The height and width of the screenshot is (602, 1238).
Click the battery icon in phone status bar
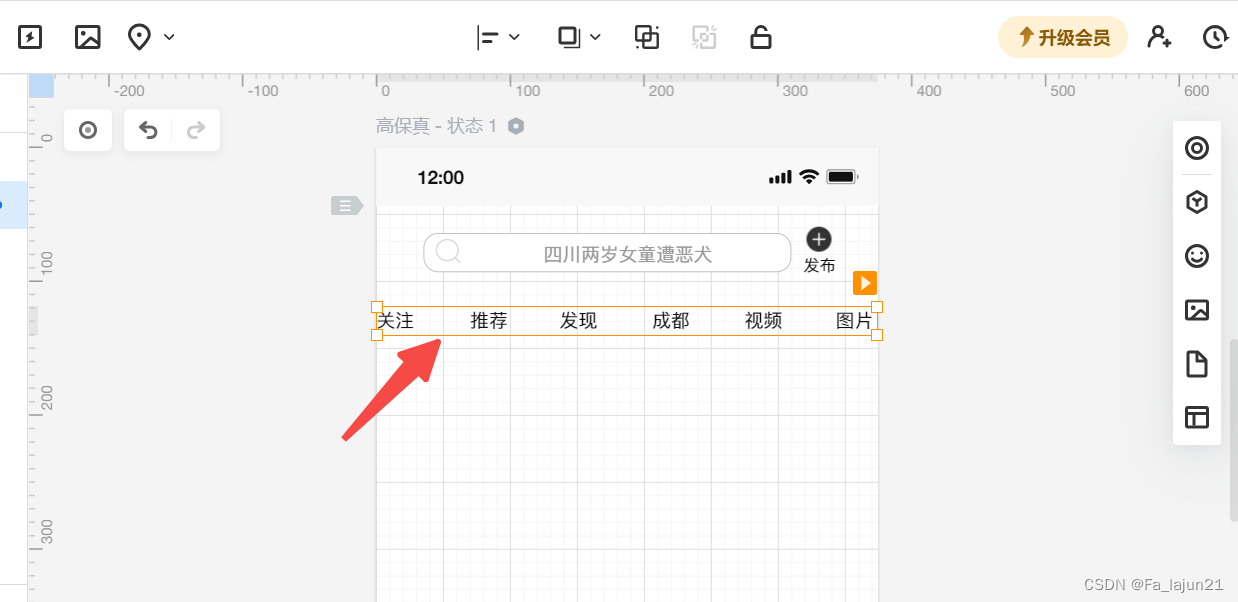842,177
